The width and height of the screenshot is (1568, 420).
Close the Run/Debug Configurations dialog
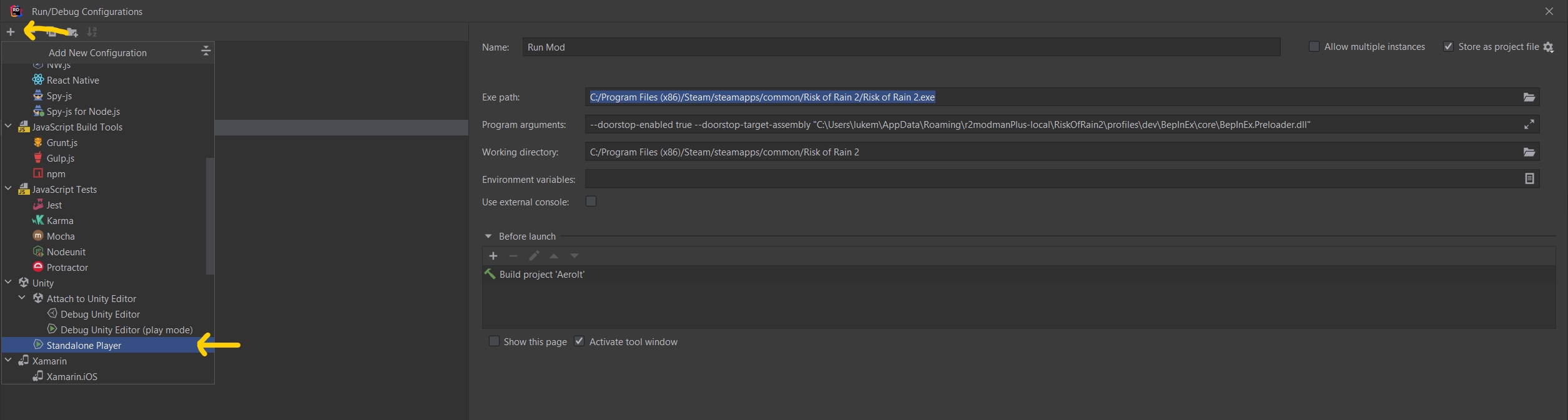click(x=1549, y=11)
